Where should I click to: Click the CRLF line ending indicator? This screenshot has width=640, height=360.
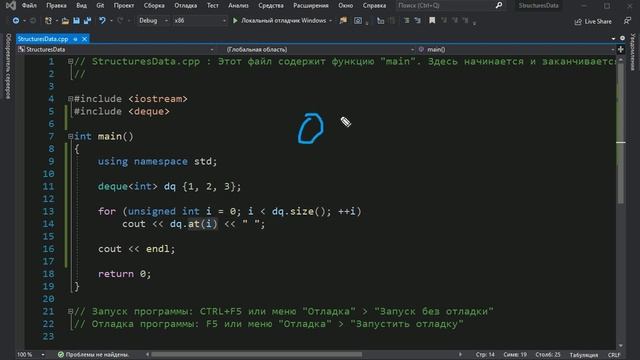[614, 355]
